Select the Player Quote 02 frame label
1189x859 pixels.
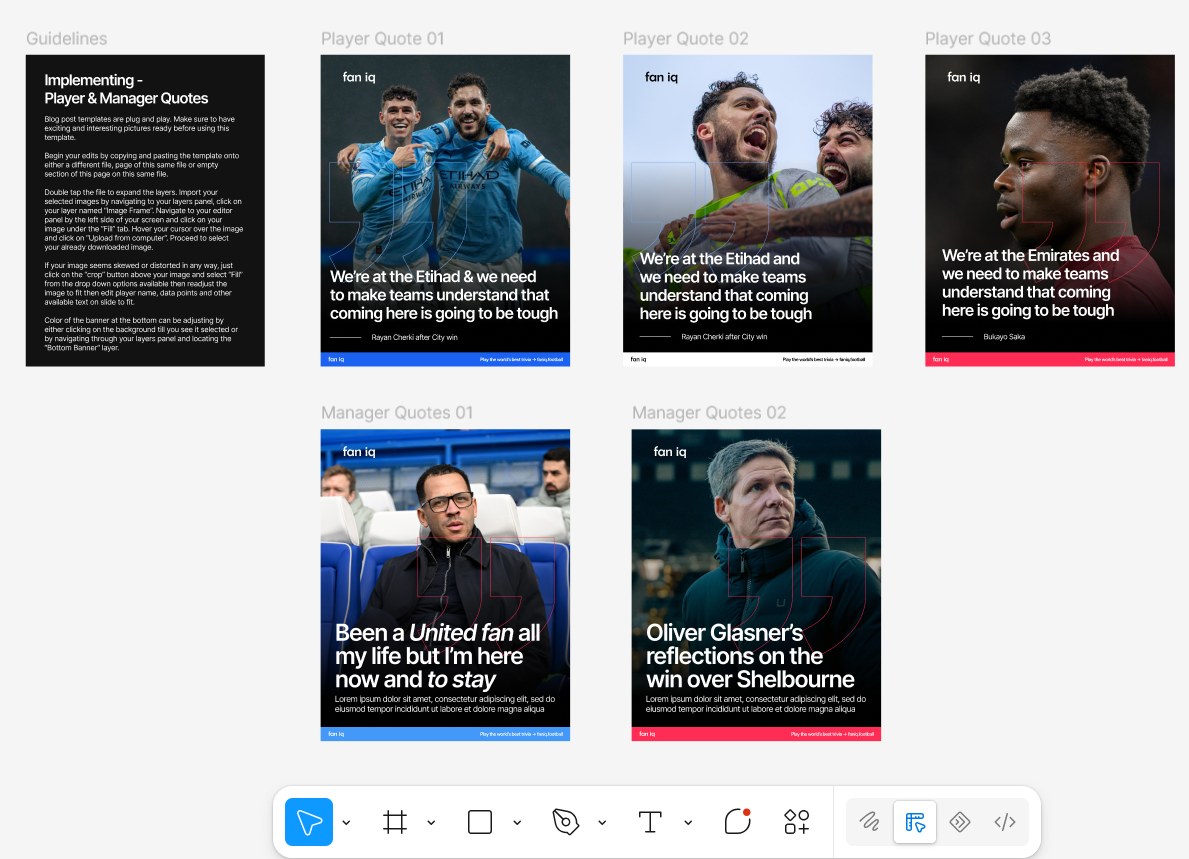[x=685, y=39]
